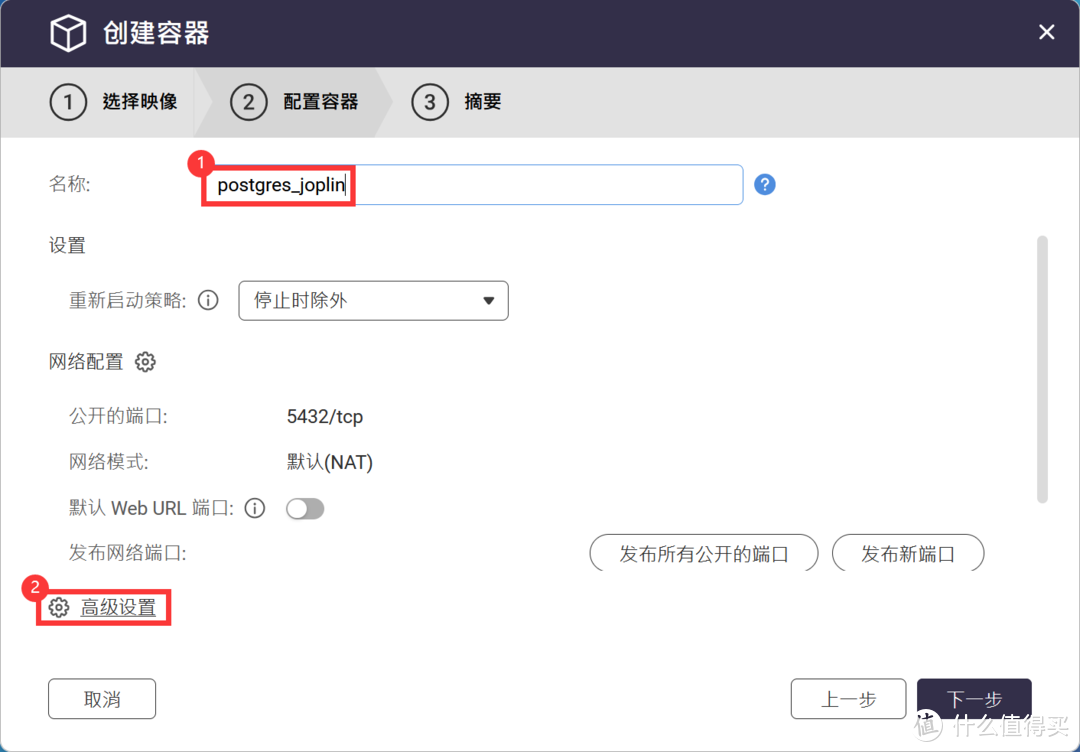Click the info icon next to 重新启动策略

click(208, 300)
